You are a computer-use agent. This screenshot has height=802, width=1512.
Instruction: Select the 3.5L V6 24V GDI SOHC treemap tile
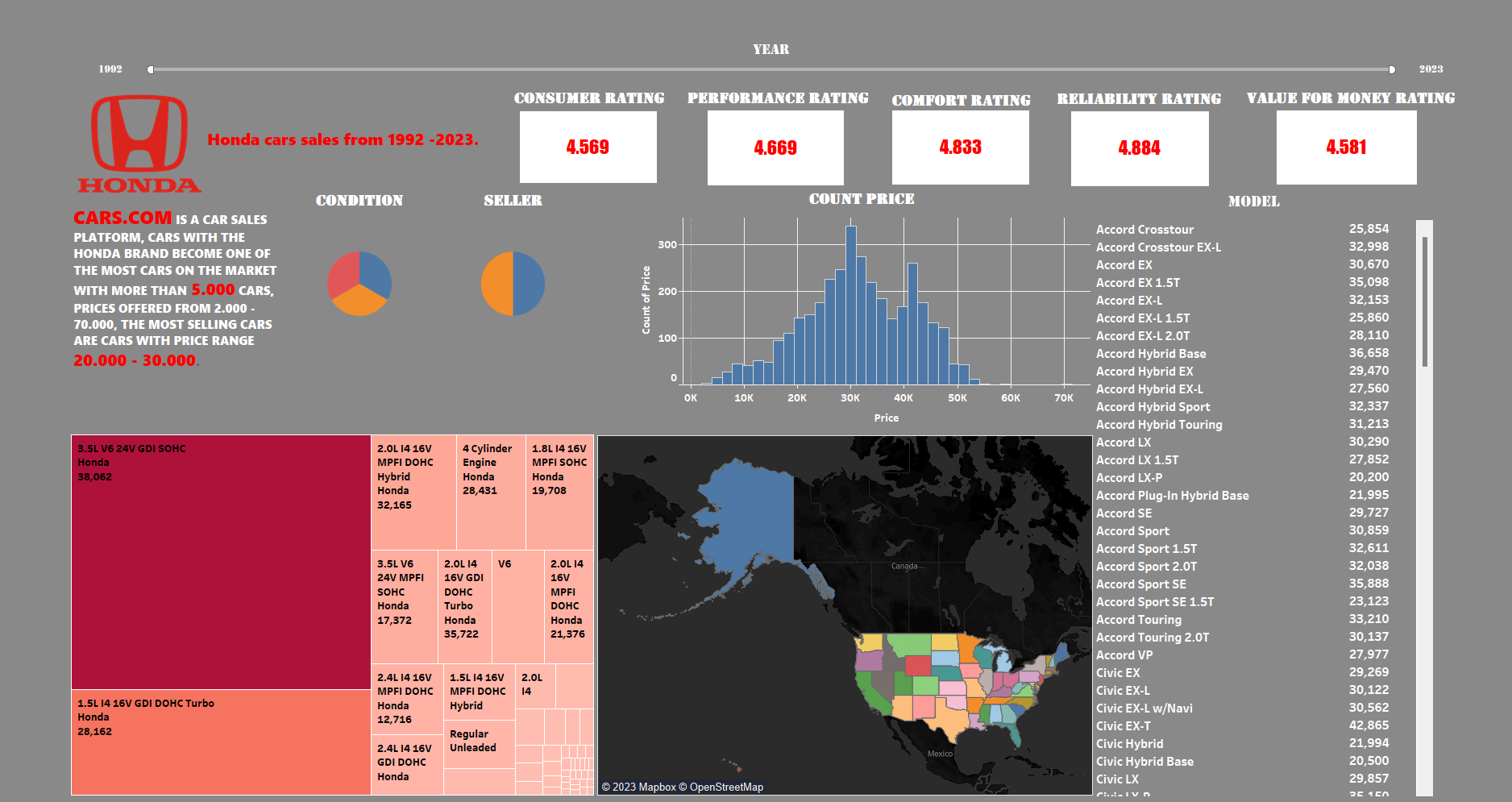[221, 562]
